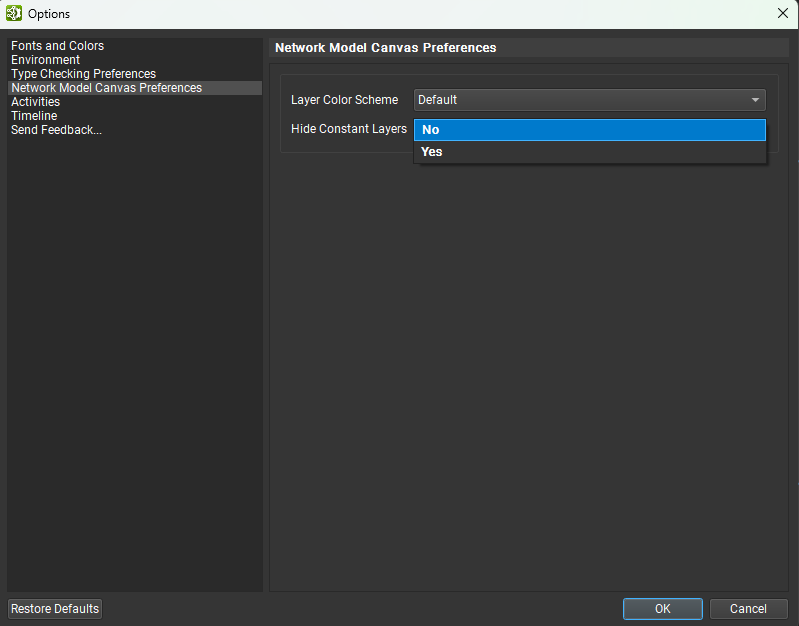Viewport: 799px width, 626px height.
Task: Cancel the Options dialog
Action: click(747, 609)
